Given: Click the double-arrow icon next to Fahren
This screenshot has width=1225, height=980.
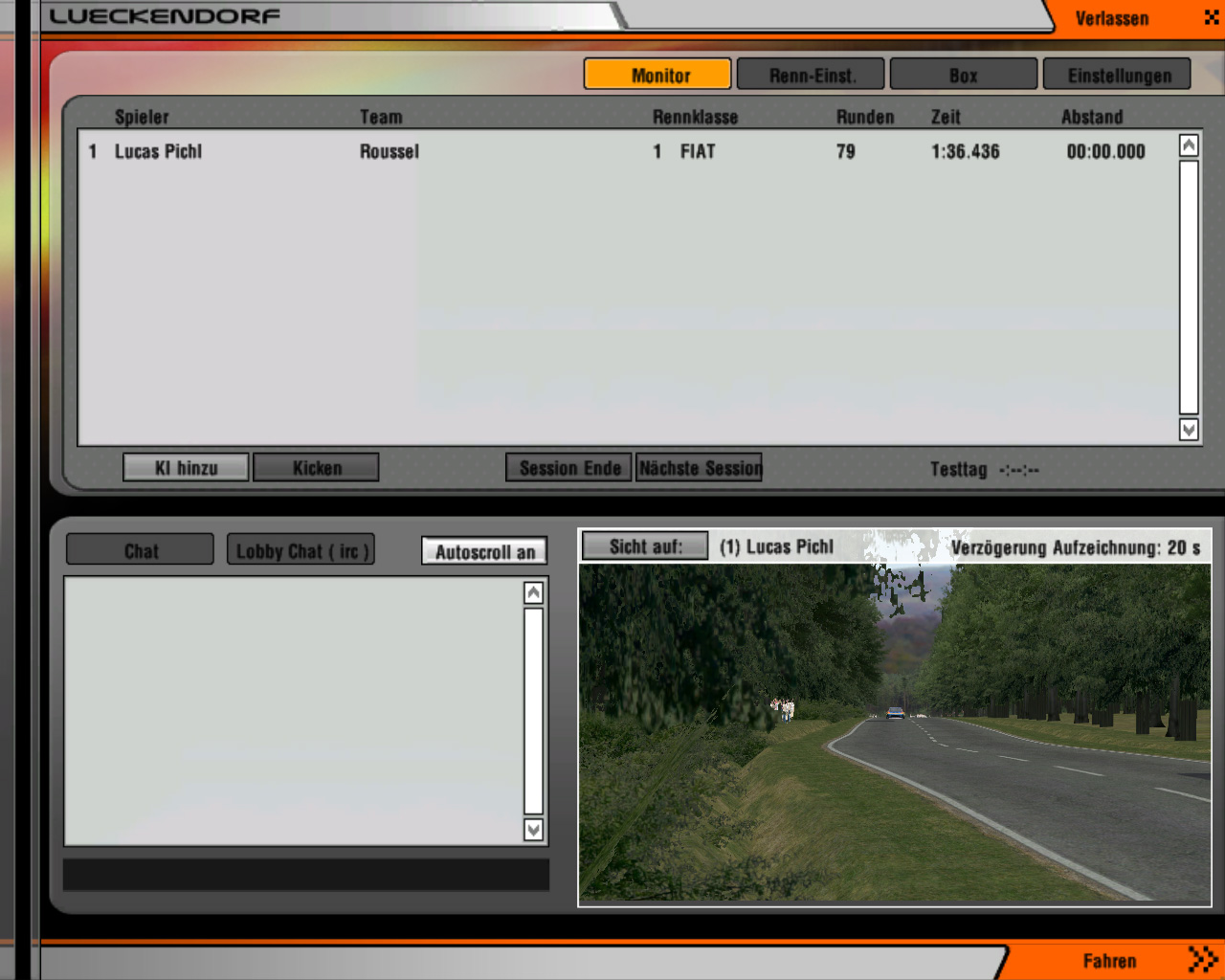Looking at the screenshot, I should click(1202, 959).
